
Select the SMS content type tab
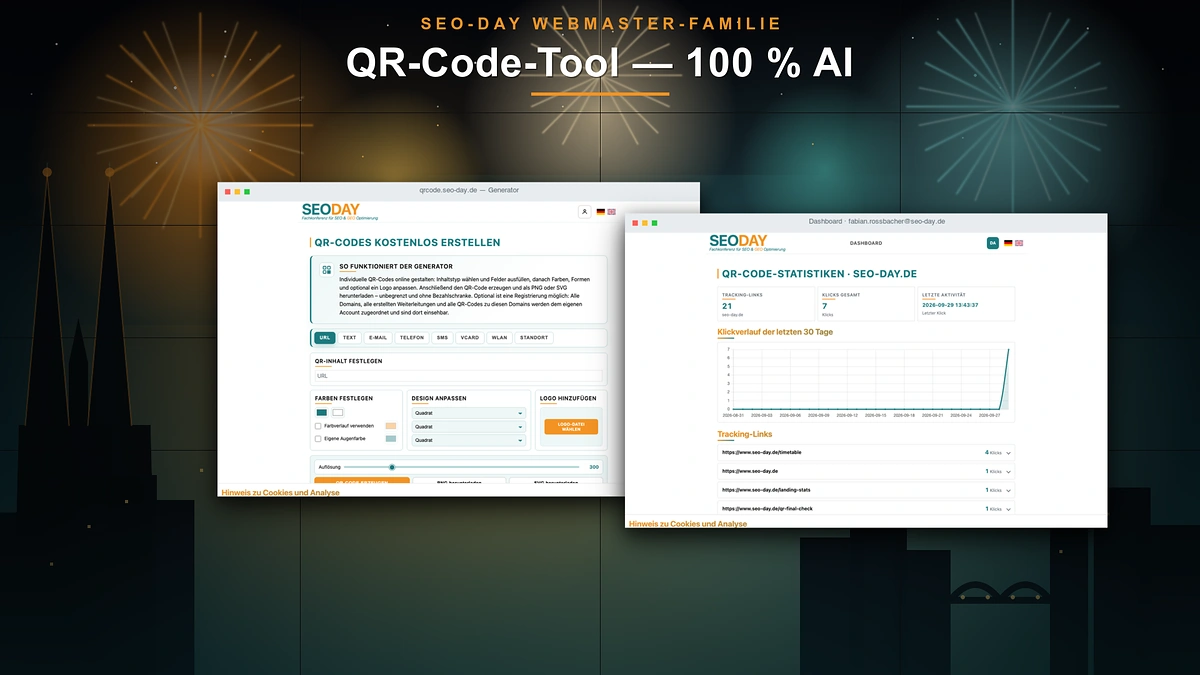pyautogui.click(x=442, y=338)
